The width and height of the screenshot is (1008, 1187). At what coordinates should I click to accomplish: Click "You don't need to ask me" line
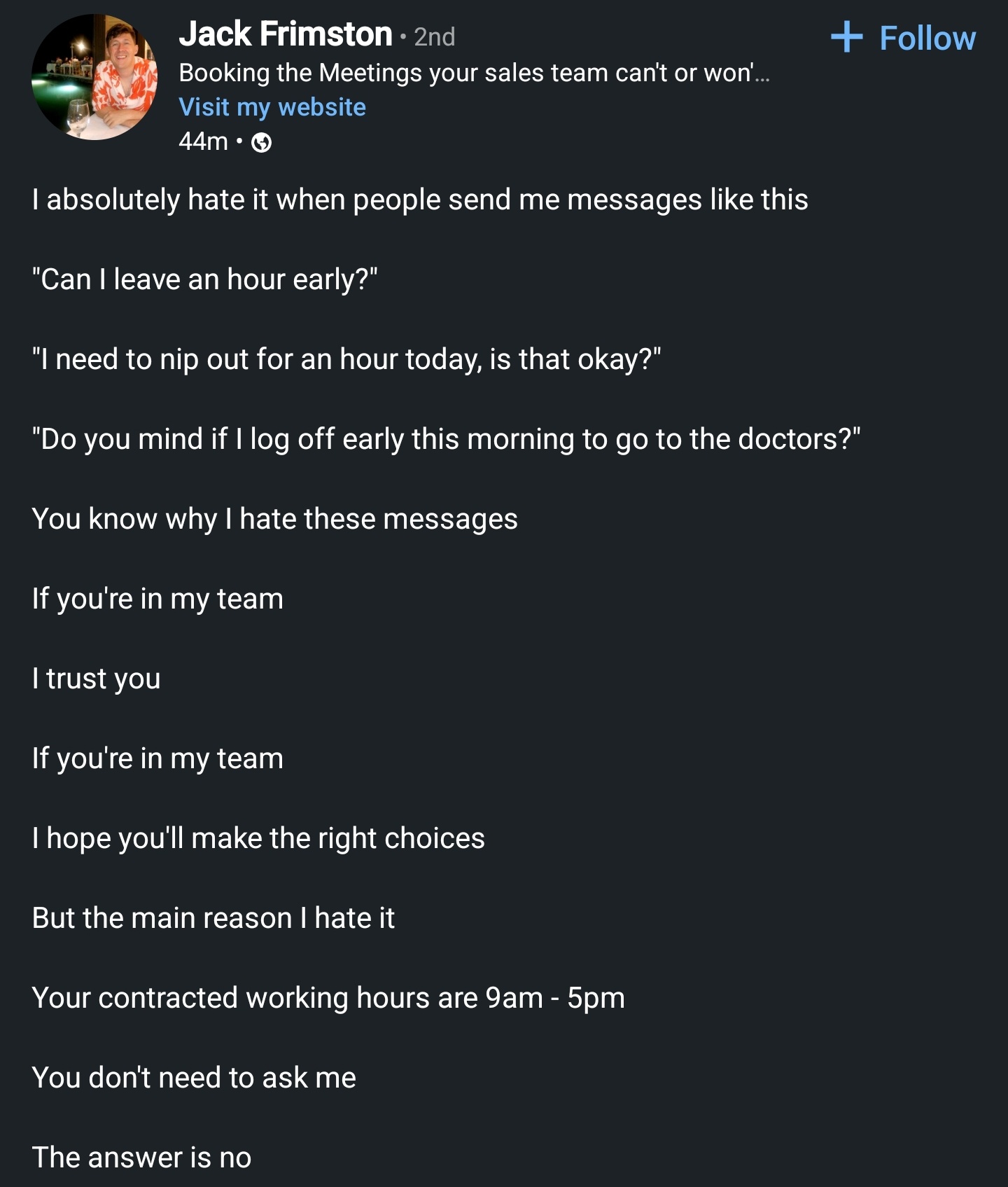click(x=194, y=1078)
